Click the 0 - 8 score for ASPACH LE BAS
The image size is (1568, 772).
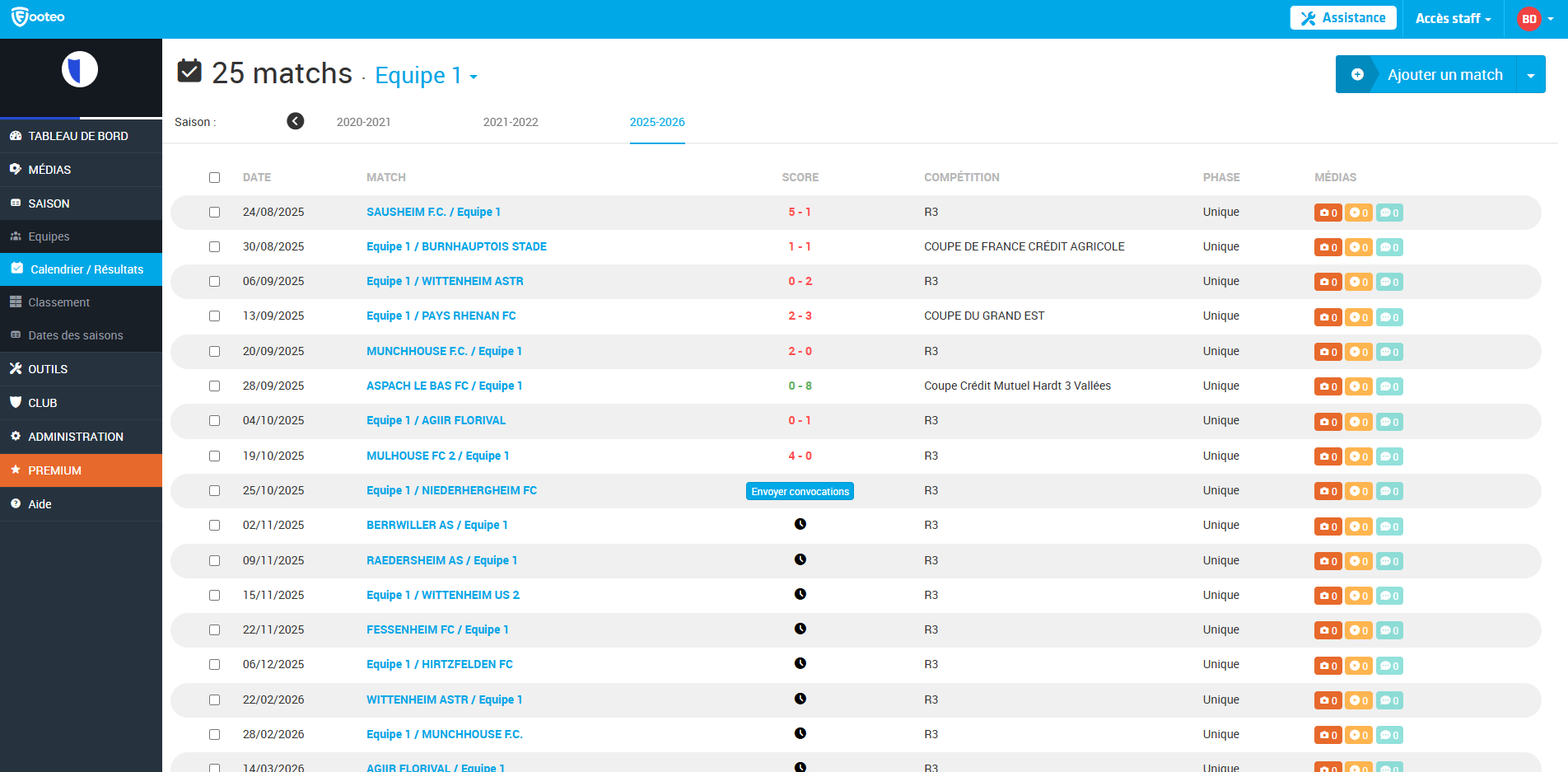pos(800,386)
